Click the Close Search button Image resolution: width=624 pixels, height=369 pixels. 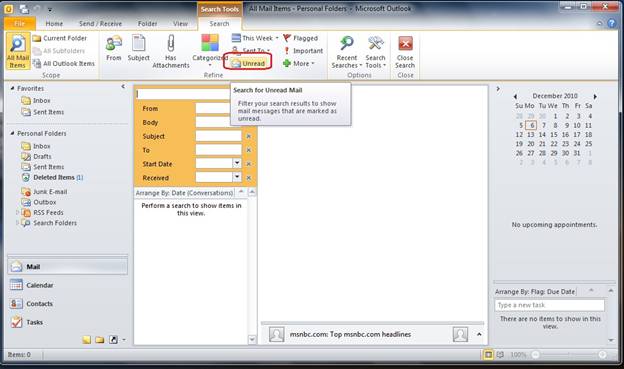point(405,52)
